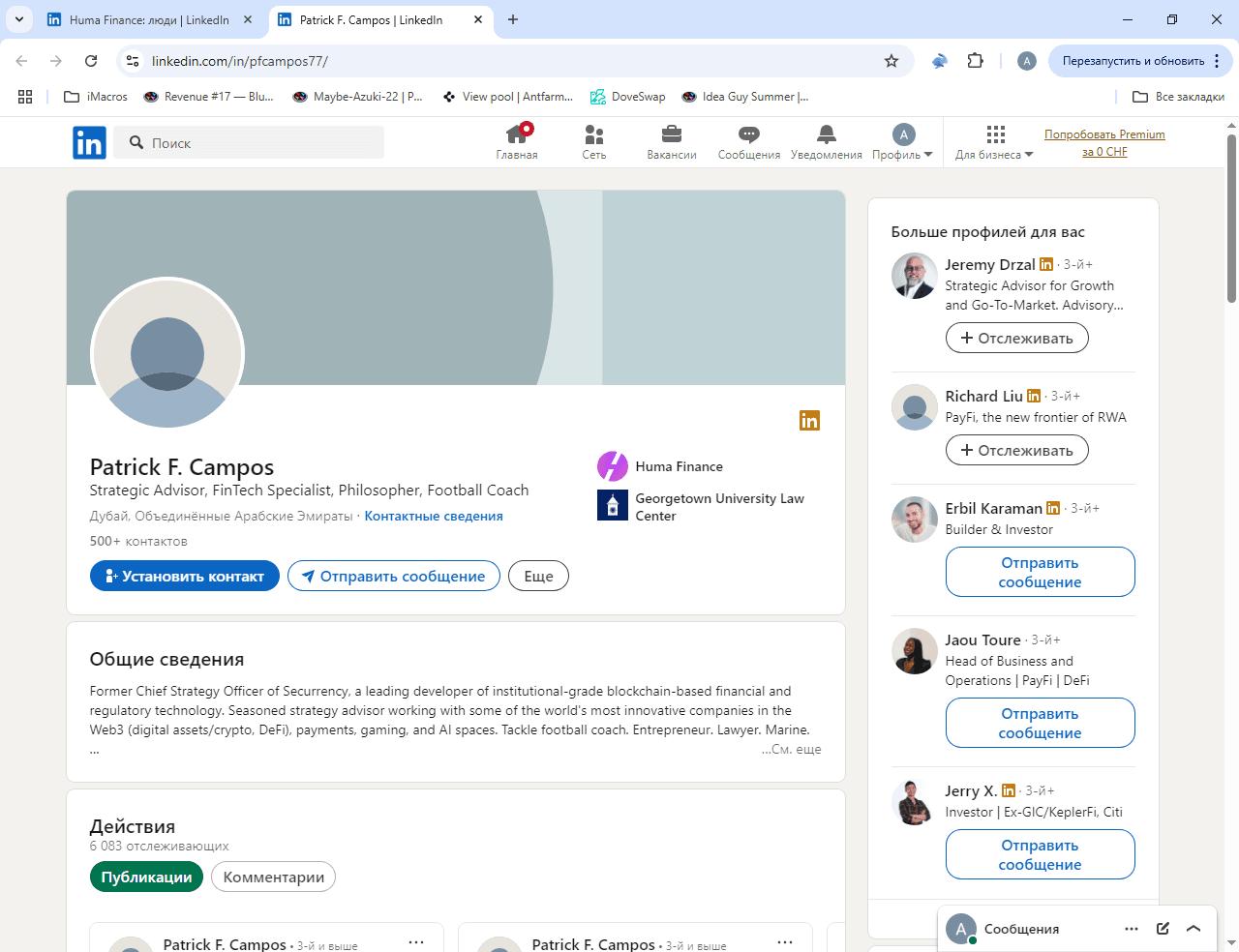Open the Контактные сведения link

click(x=434, y=516)
